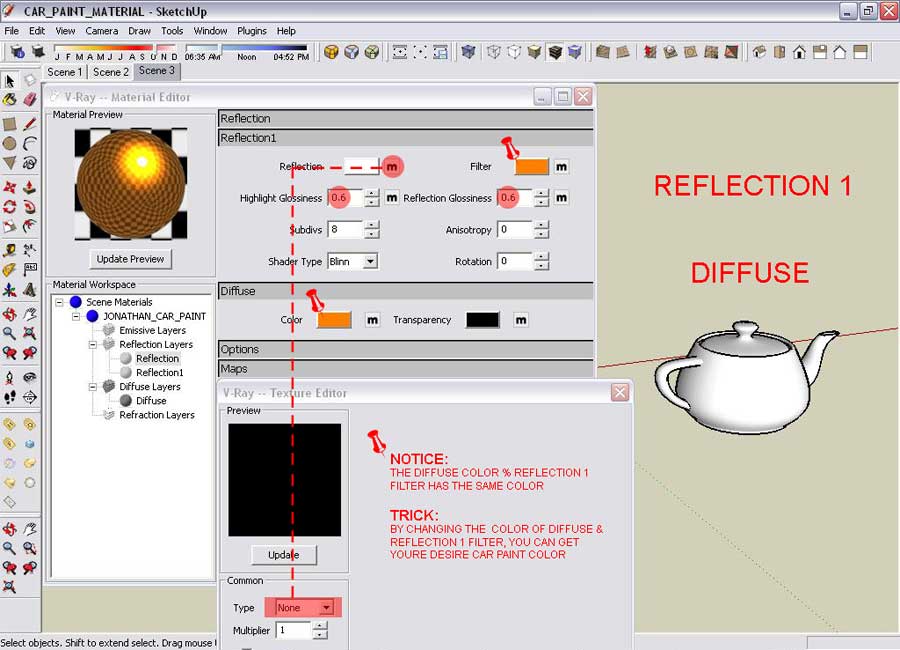Select the Tape Measure tool
900x650 pixels.
point(9,250)
